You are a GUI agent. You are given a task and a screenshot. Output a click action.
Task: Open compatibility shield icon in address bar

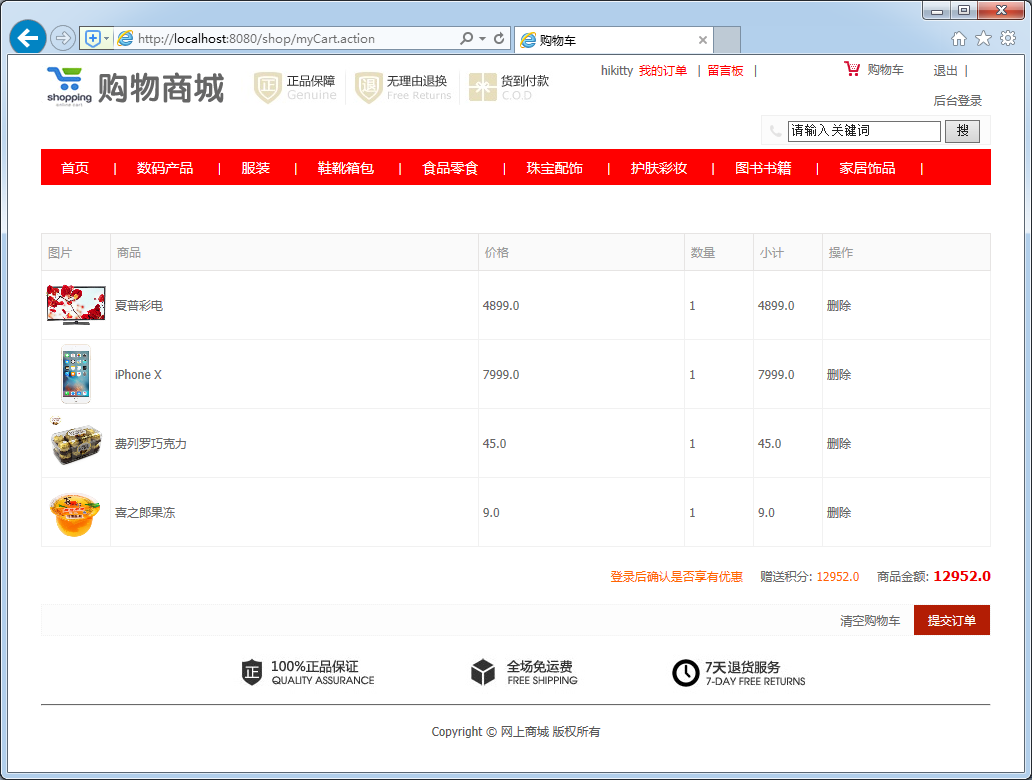coord(93,38)
